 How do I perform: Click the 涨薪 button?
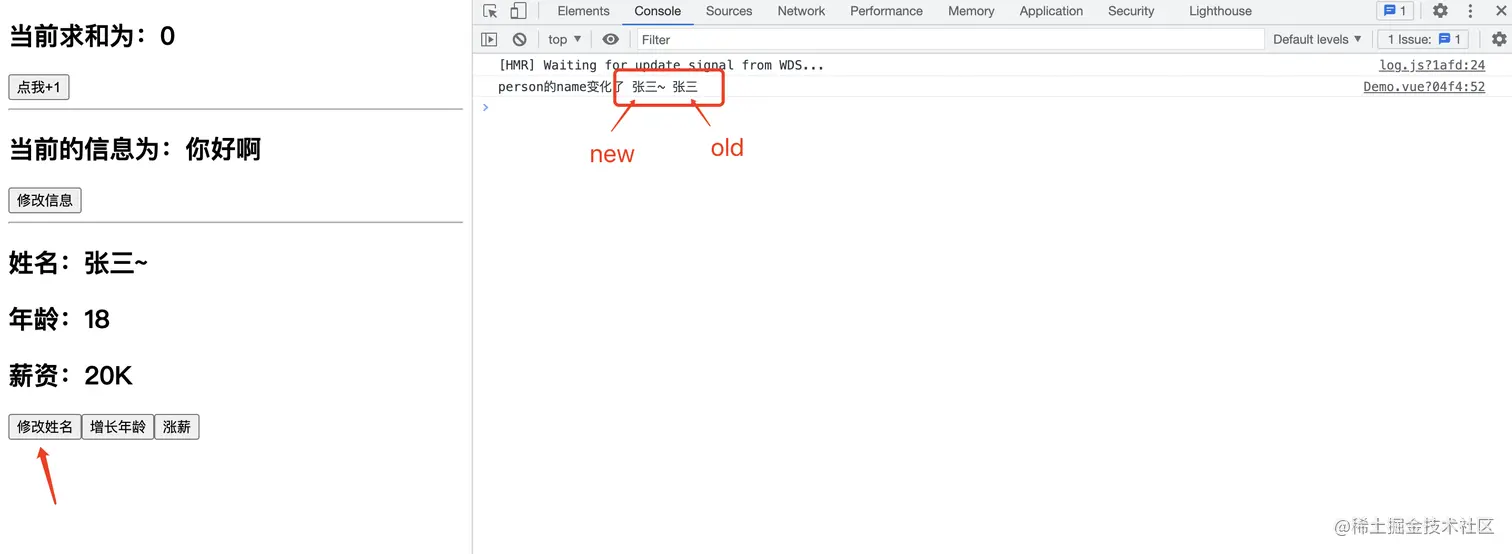point(177,427)
